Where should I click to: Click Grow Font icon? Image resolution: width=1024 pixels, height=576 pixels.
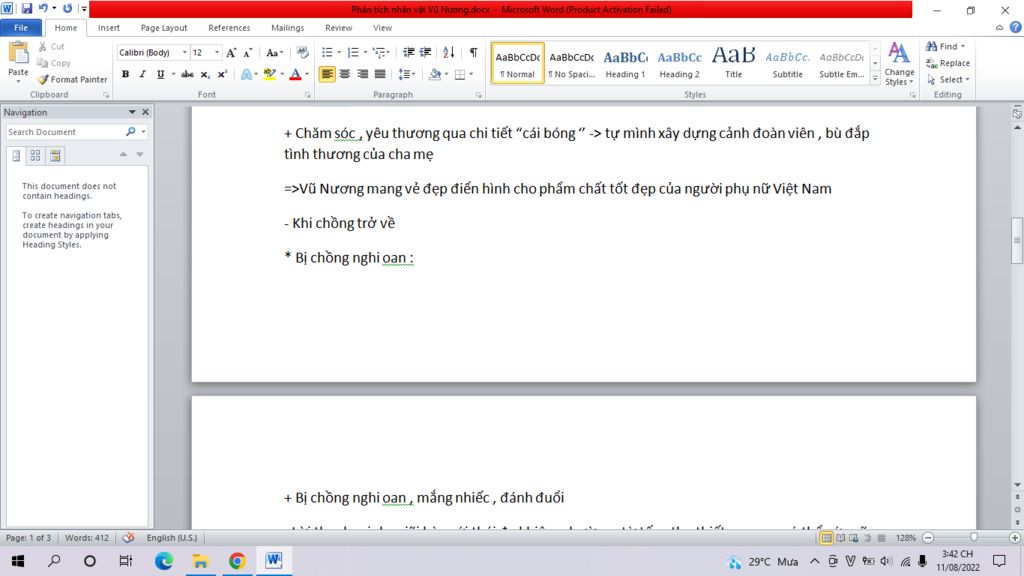point(231,53)
